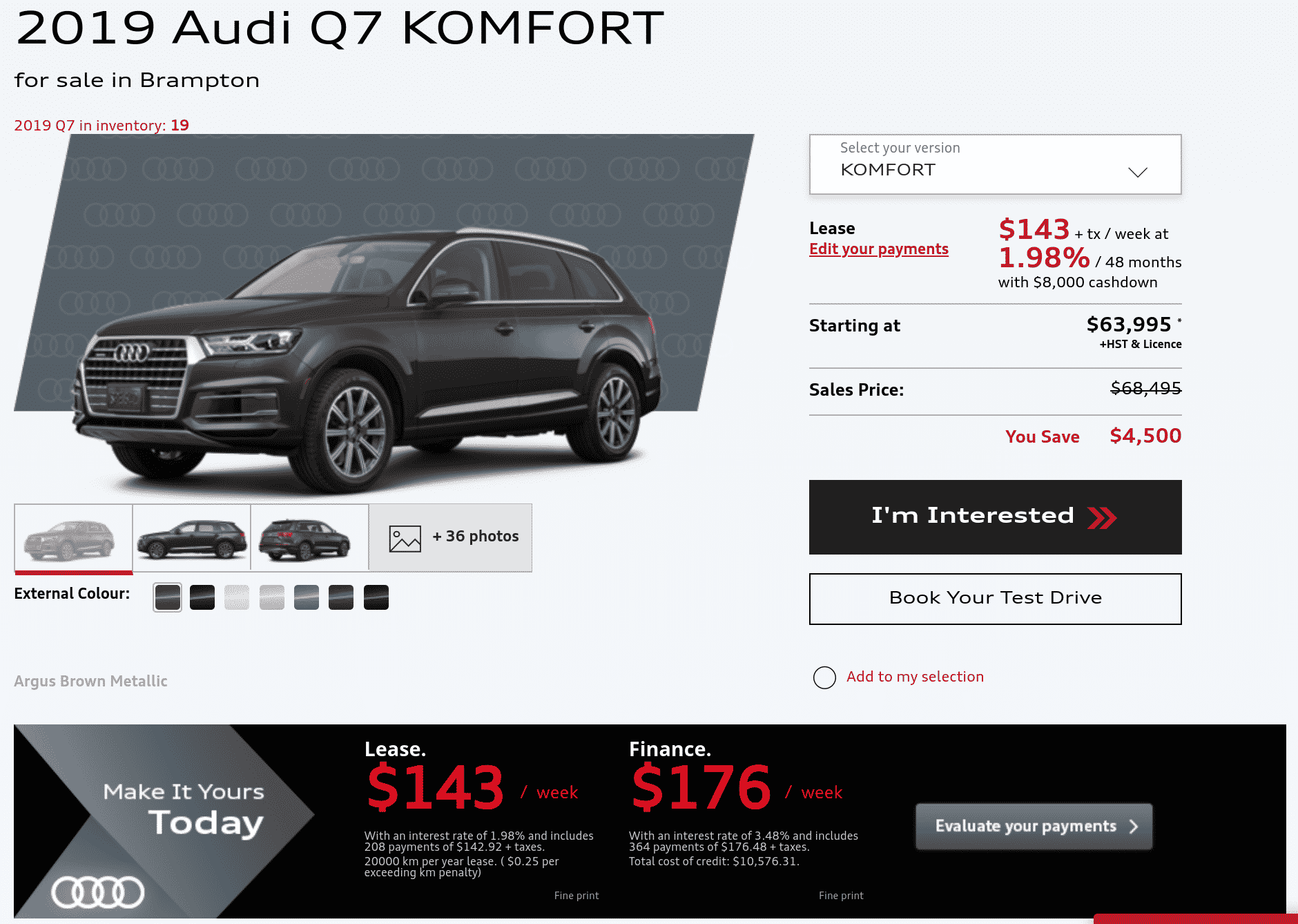Viewport: 1298px width, 924px height.
Task: Click the dropdown chevron beside KOMFORT
Action: click(x=1138, y=172)
